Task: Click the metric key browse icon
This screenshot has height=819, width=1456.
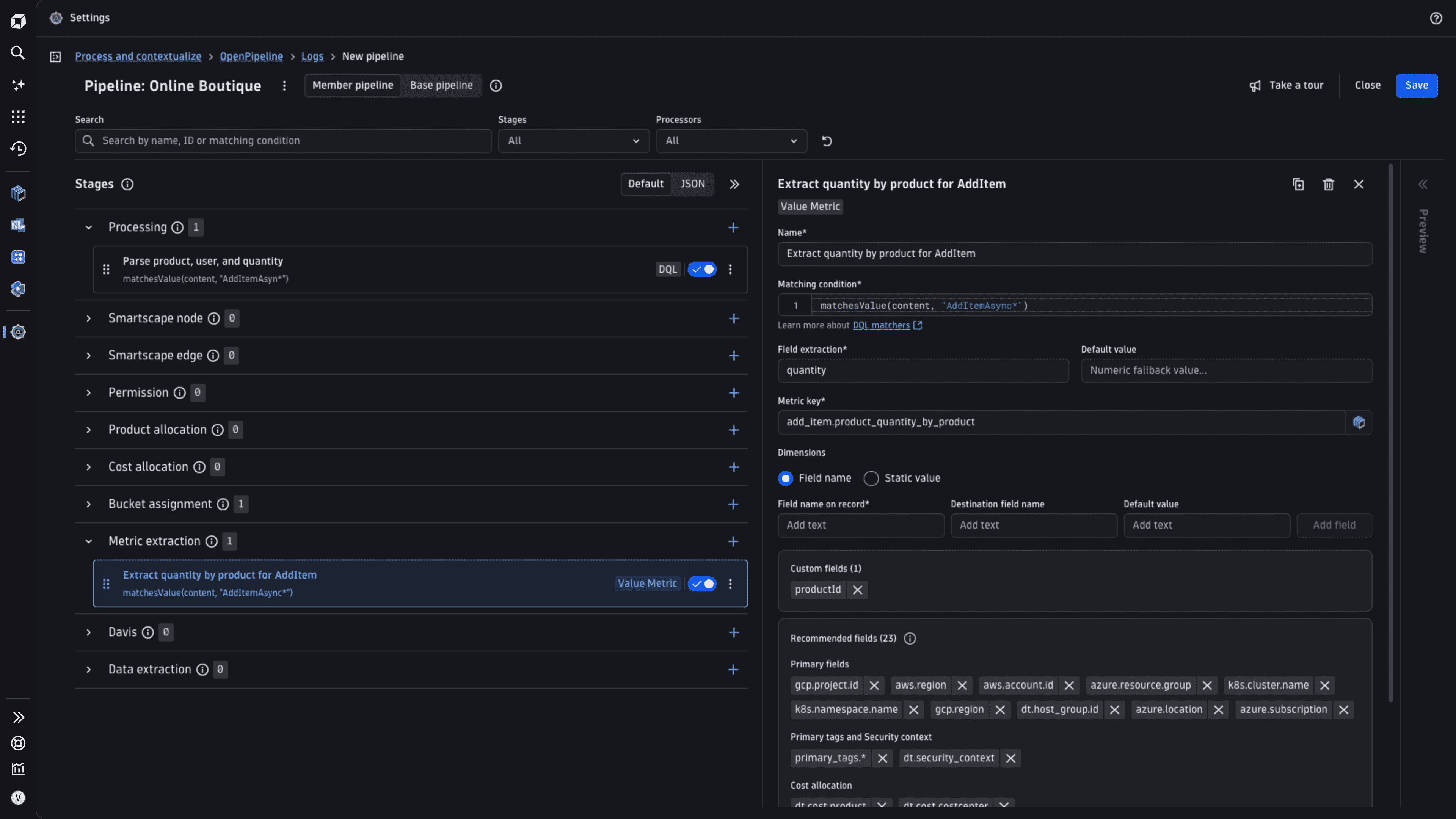Action: tap(1359, 422)
